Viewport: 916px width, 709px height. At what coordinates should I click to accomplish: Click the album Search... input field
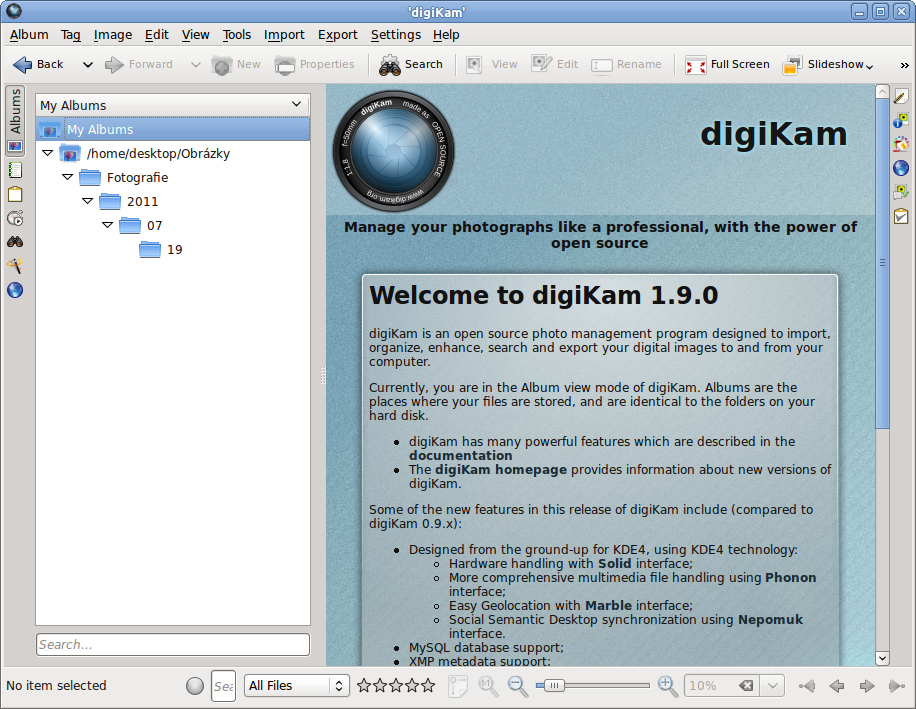[x=173, y=645]
